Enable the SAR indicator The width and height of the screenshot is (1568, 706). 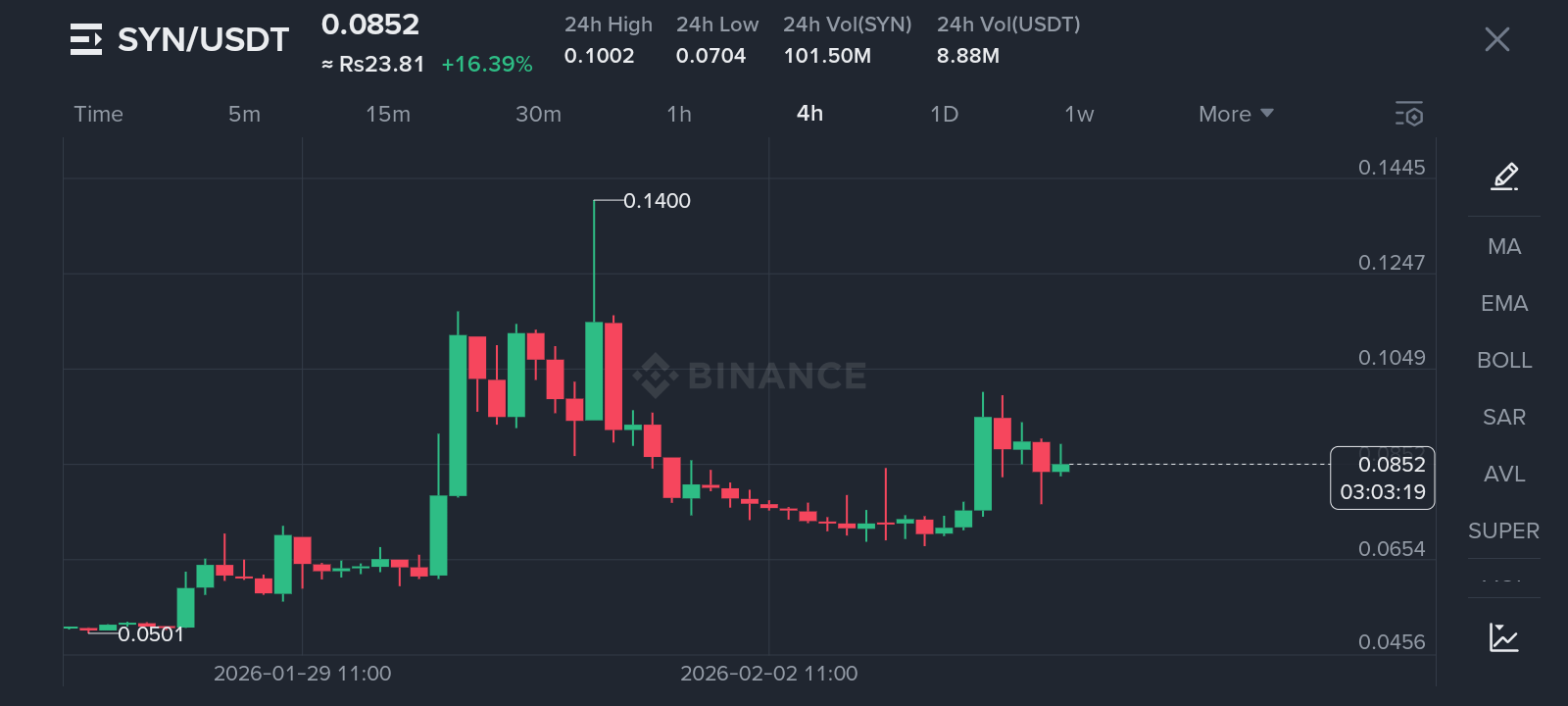(1504, 418)
